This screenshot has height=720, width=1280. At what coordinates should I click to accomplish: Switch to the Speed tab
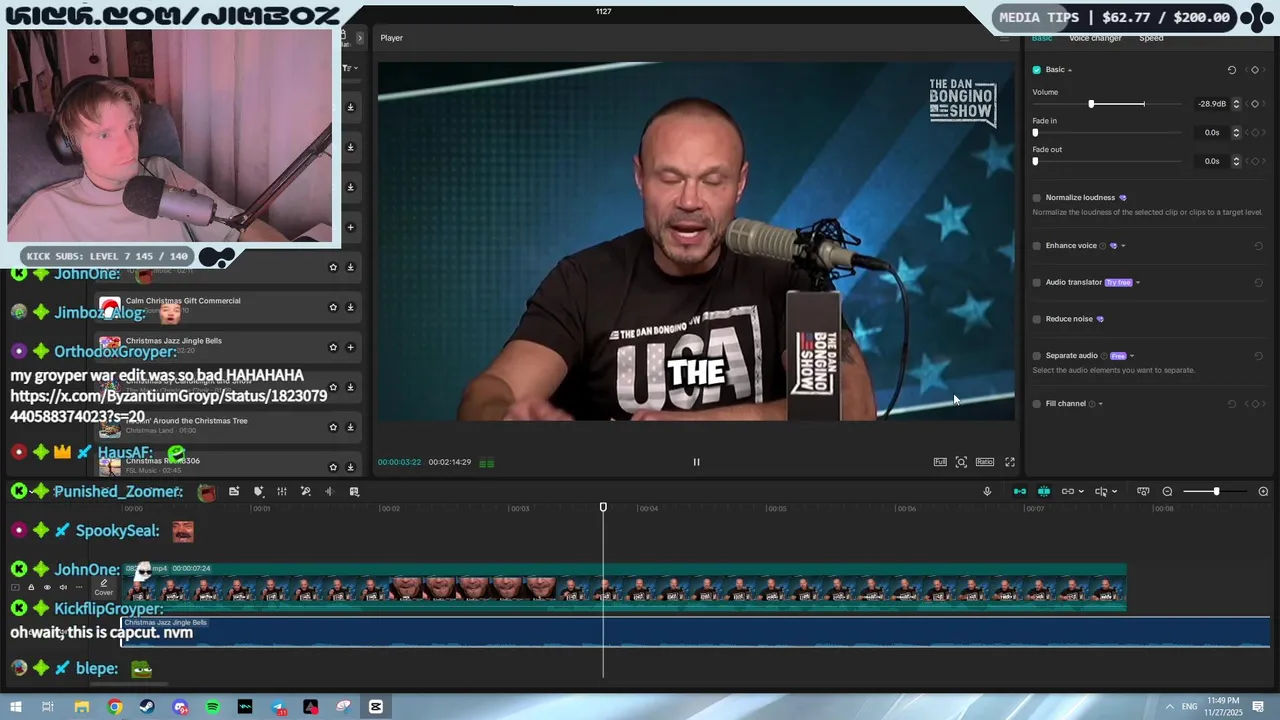(x=1151, y=38)
